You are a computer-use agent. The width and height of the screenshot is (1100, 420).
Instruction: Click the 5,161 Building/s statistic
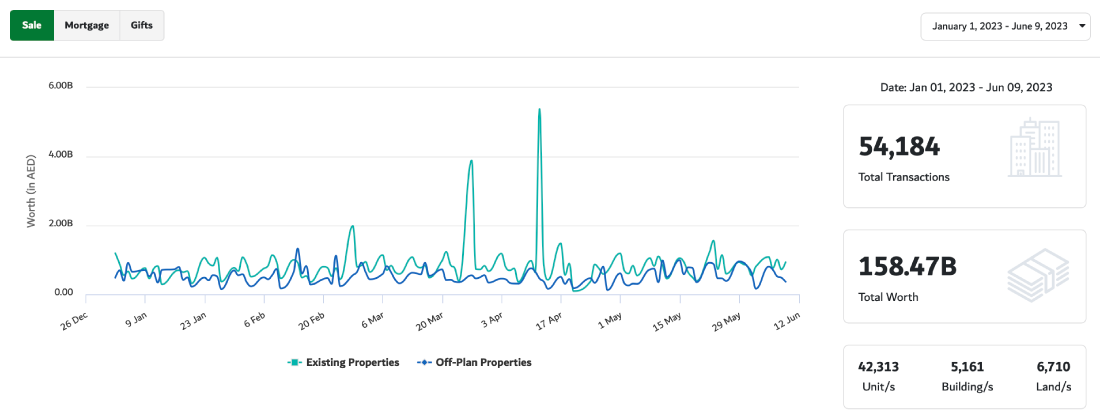(966, 366)
